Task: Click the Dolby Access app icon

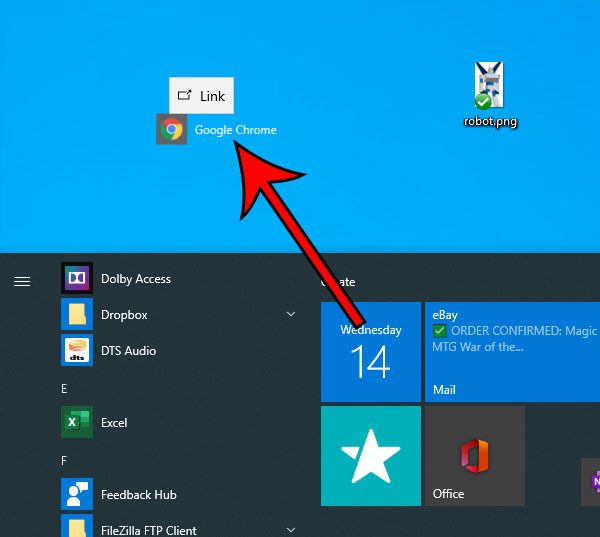Action: point(77,278)
